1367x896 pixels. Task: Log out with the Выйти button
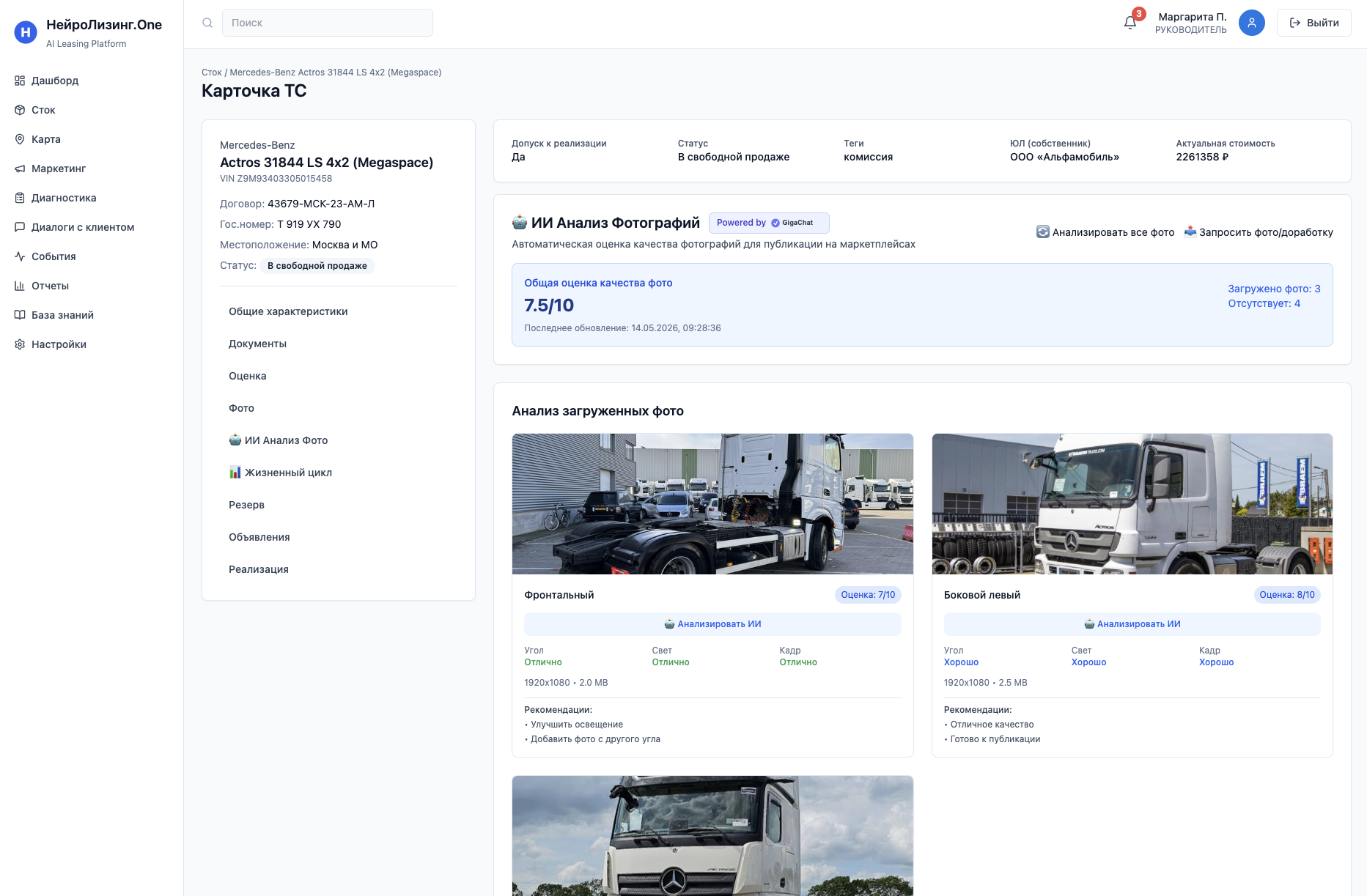click(1314, 23)
